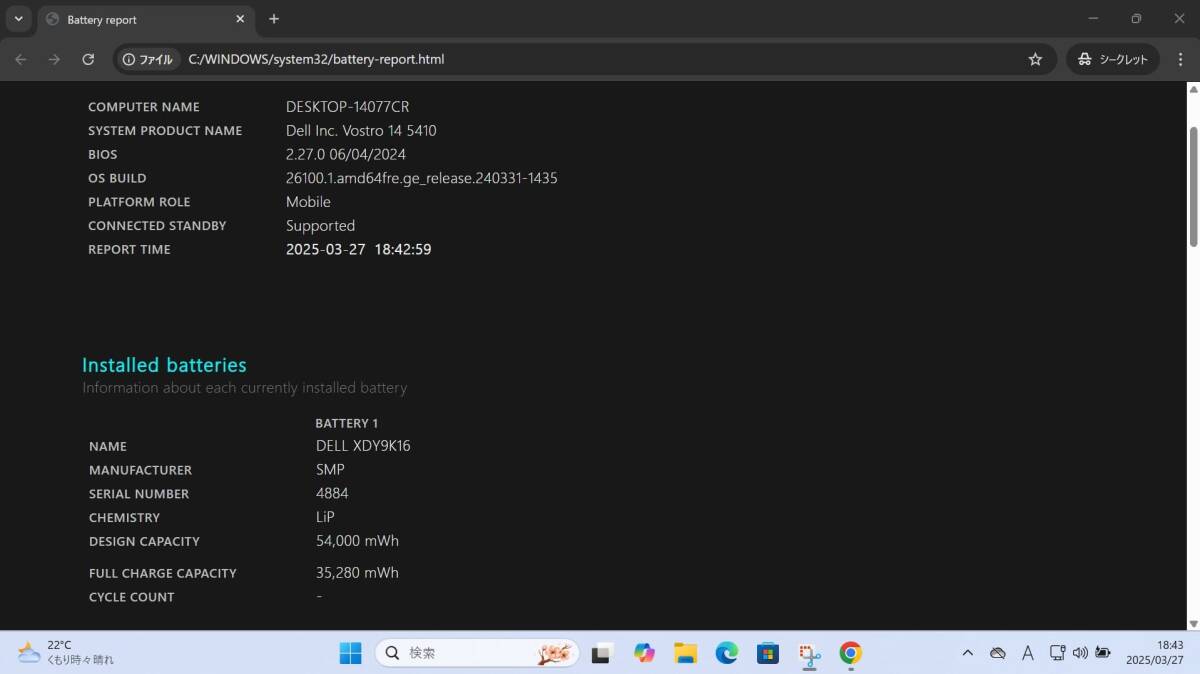Click the page scrollbar up arrow

click(x=1193, y=89)
